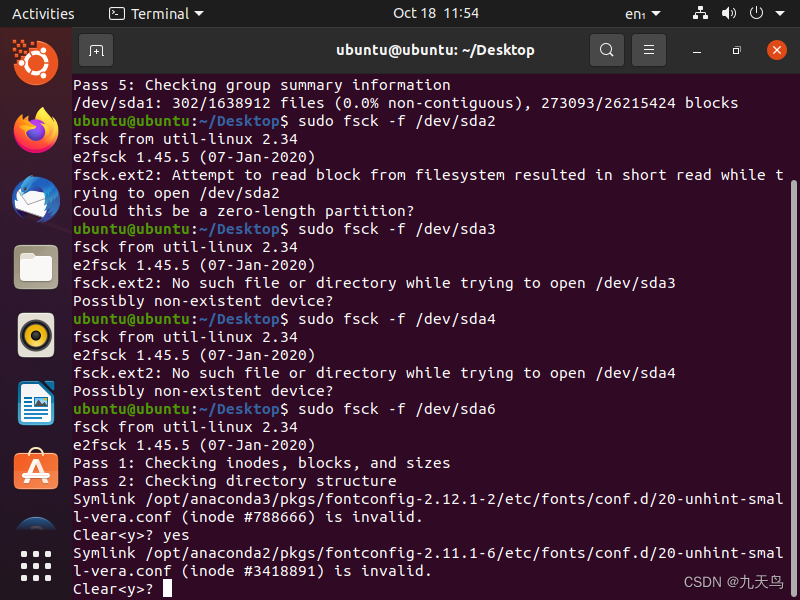Open Ubuntu Software store
Image resolution: width=800 pixels, height=600 pixels.
click(x=36, y=469)
